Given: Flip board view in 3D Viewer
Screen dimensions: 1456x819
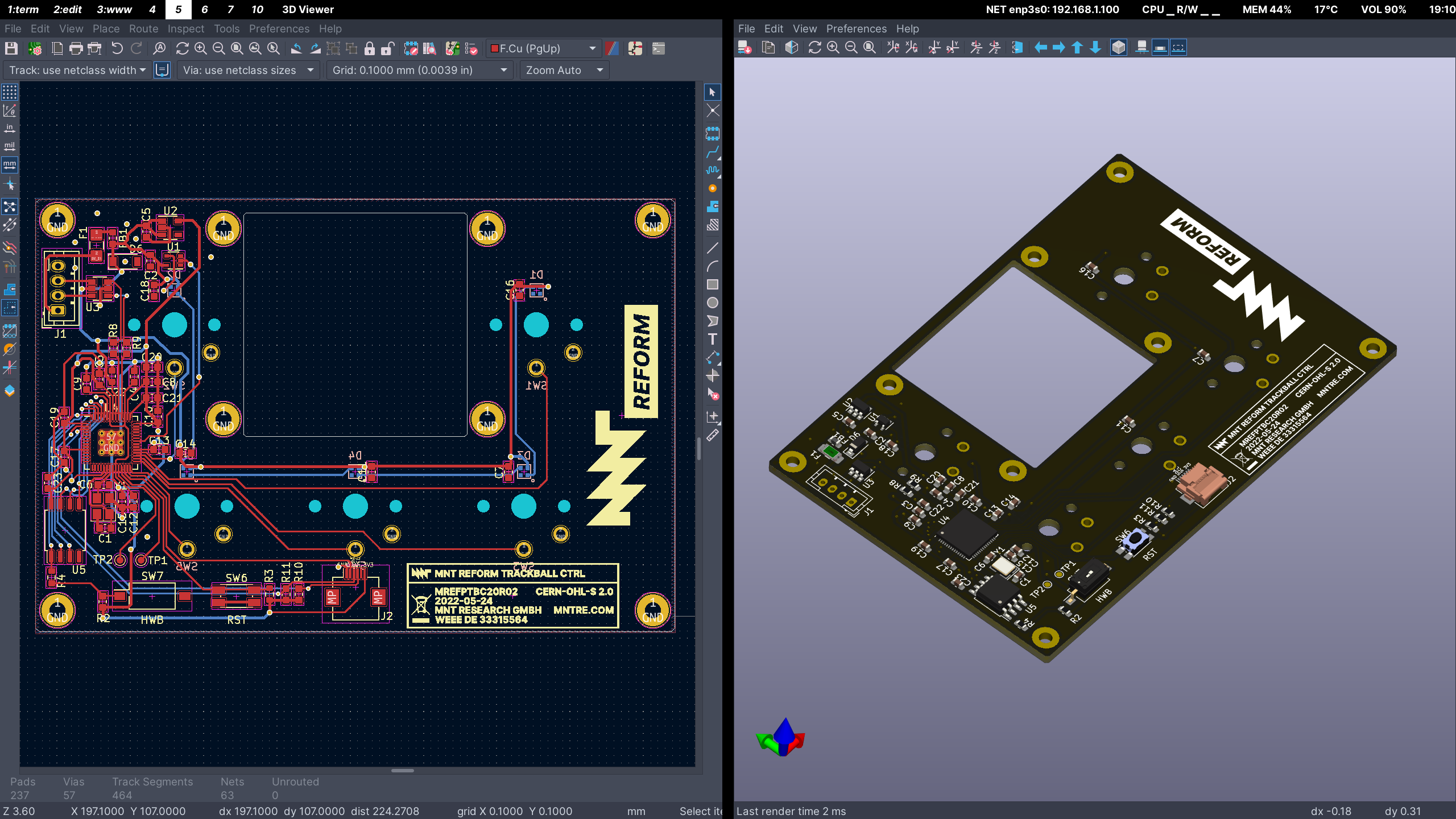Looking at the screenshot, I should 1017,48.
